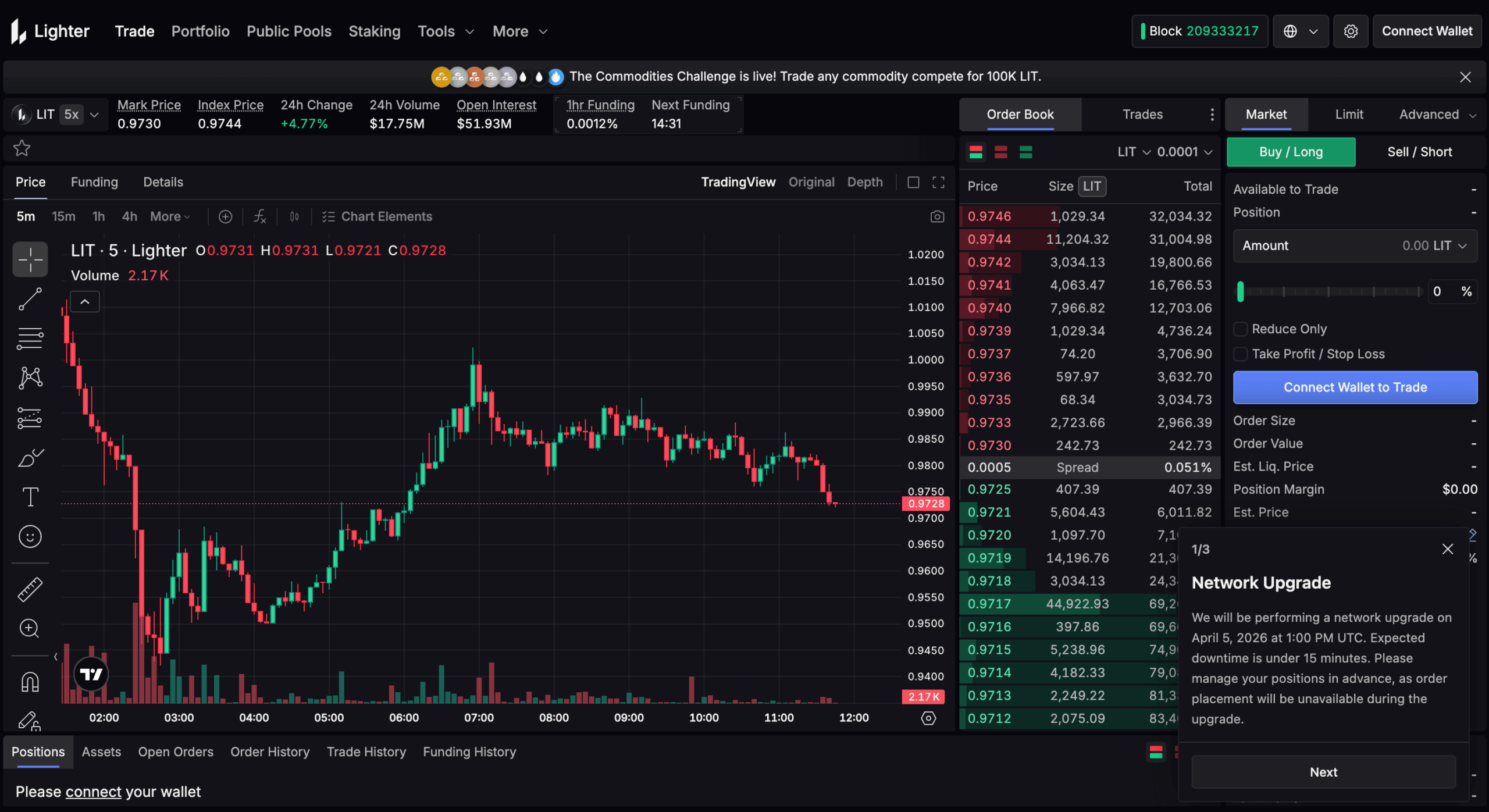Select the ruler measure tool

point(30,589)
